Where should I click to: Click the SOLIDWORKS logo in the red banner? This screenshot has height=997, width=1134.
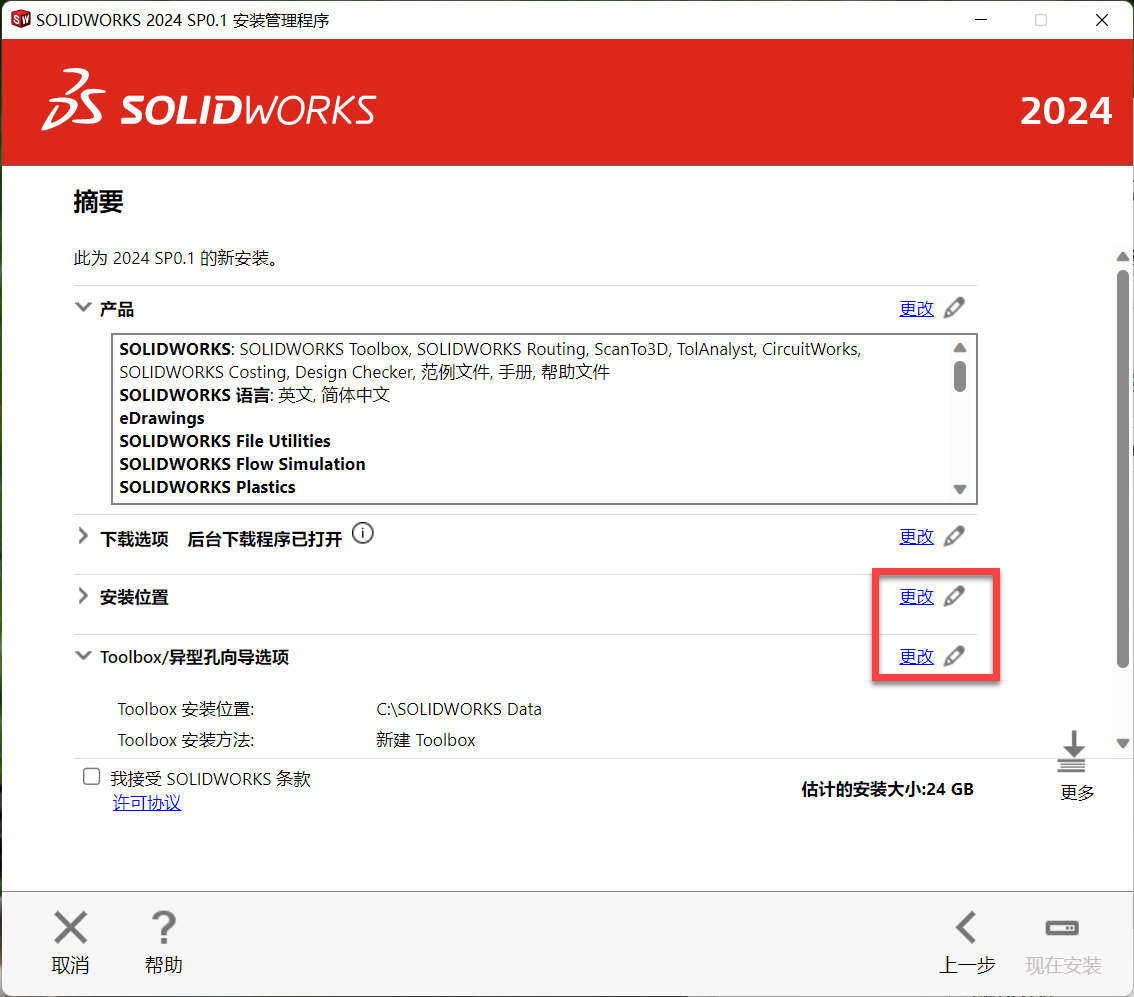[209, 102]
